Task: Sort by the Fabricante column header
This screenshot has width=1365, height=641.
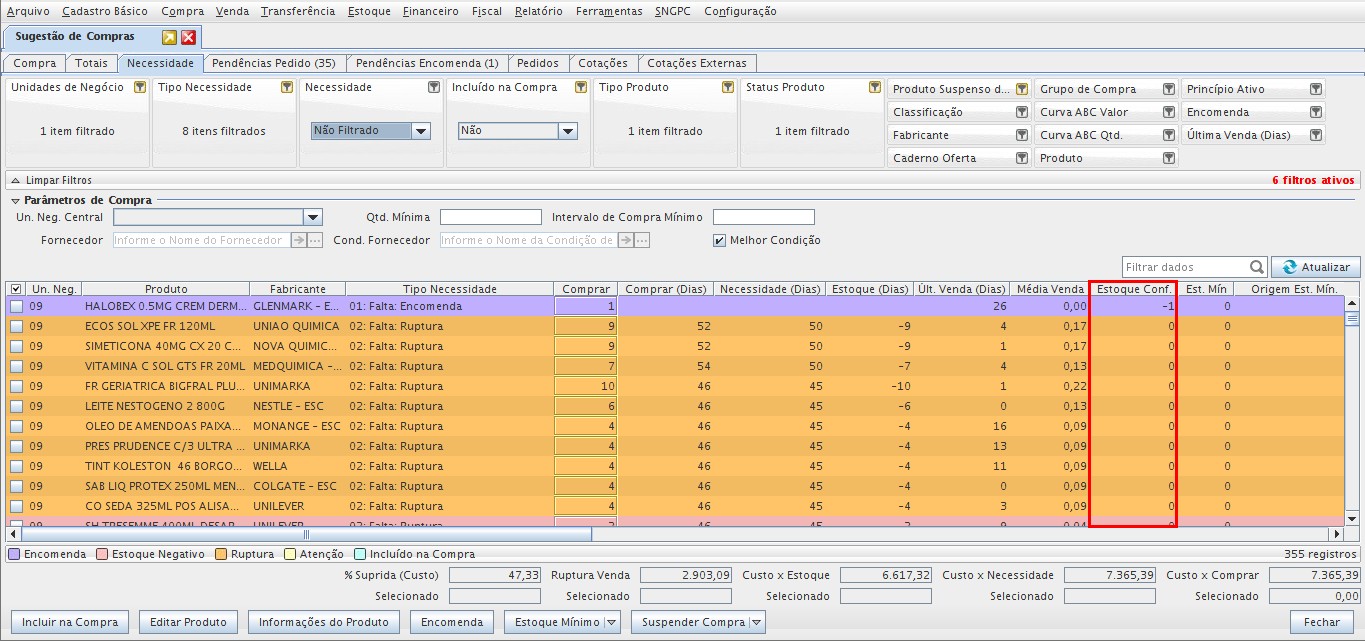Action: [x=298, y=289]
